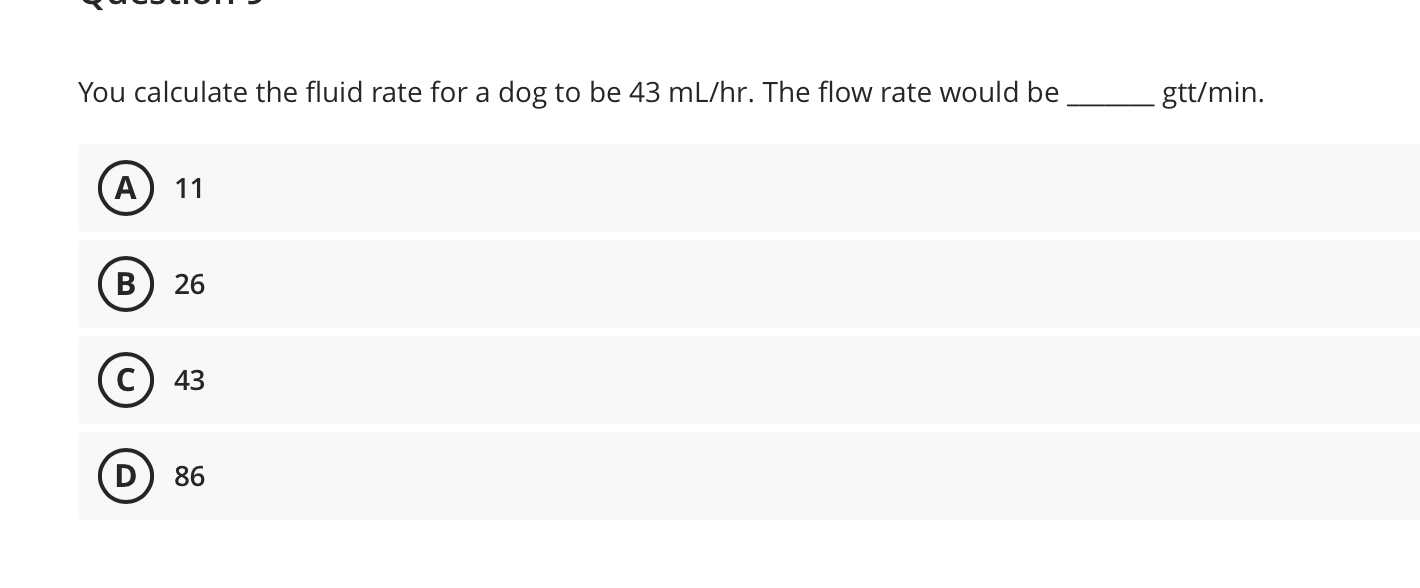Screen dimensions: 1420x588
Task: Click the circled letter B icon
Action: pos(126,284)
